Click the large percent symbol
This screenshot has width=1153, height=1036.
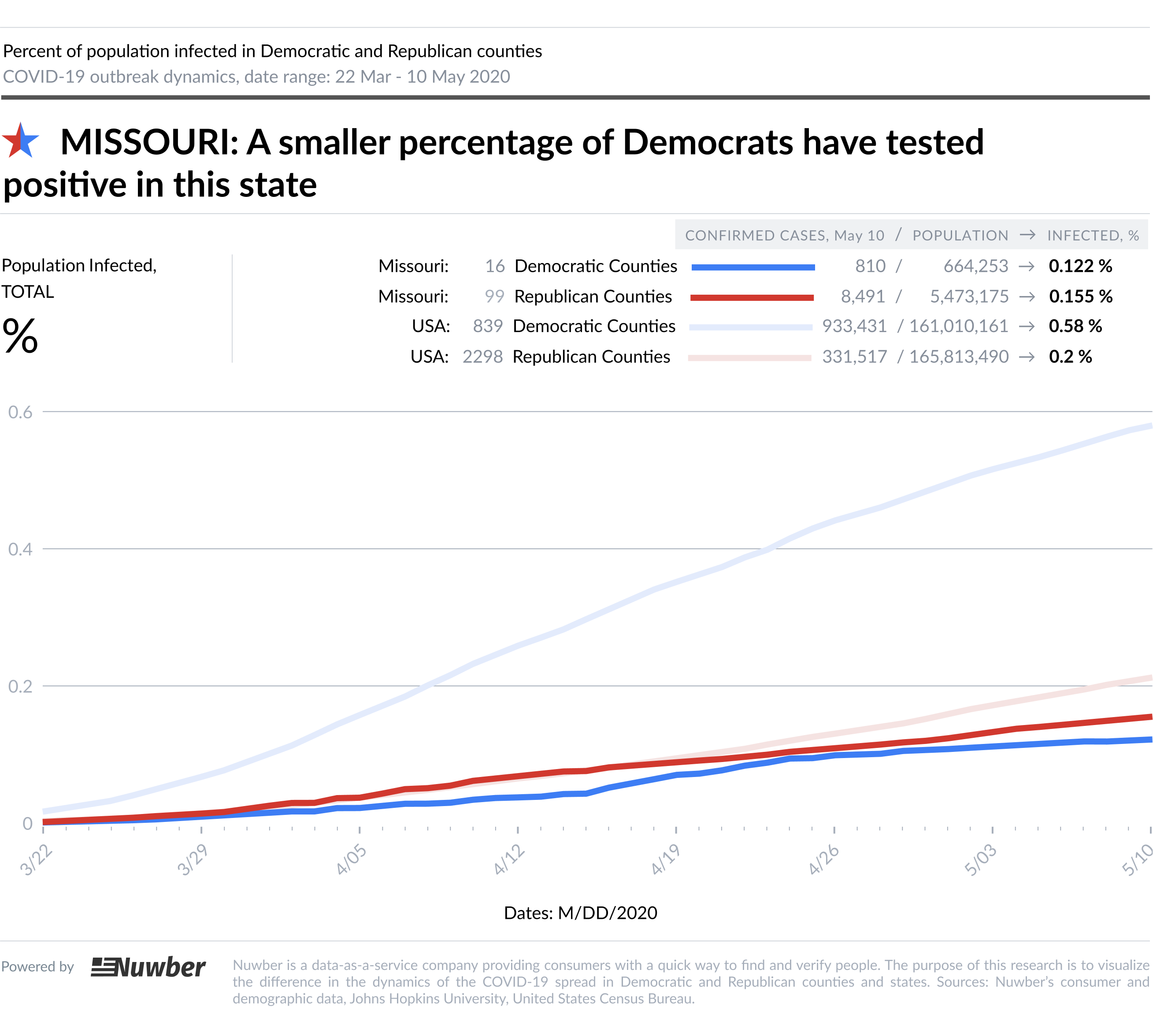coord(20,336)
